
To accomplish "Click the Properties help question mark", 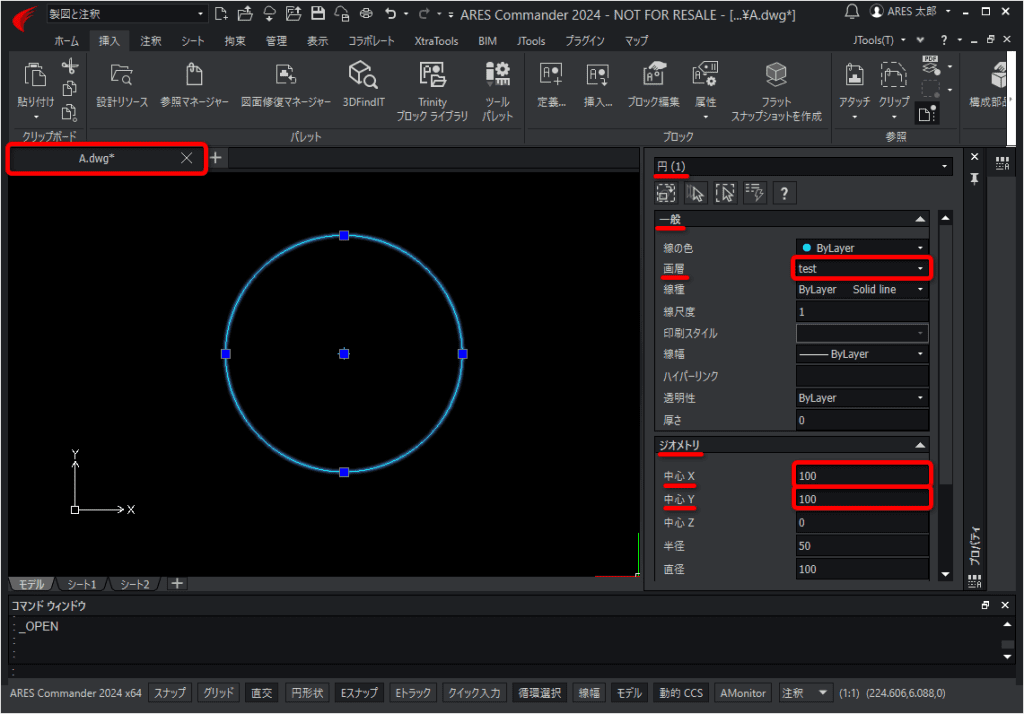I will tap(784, 193).
